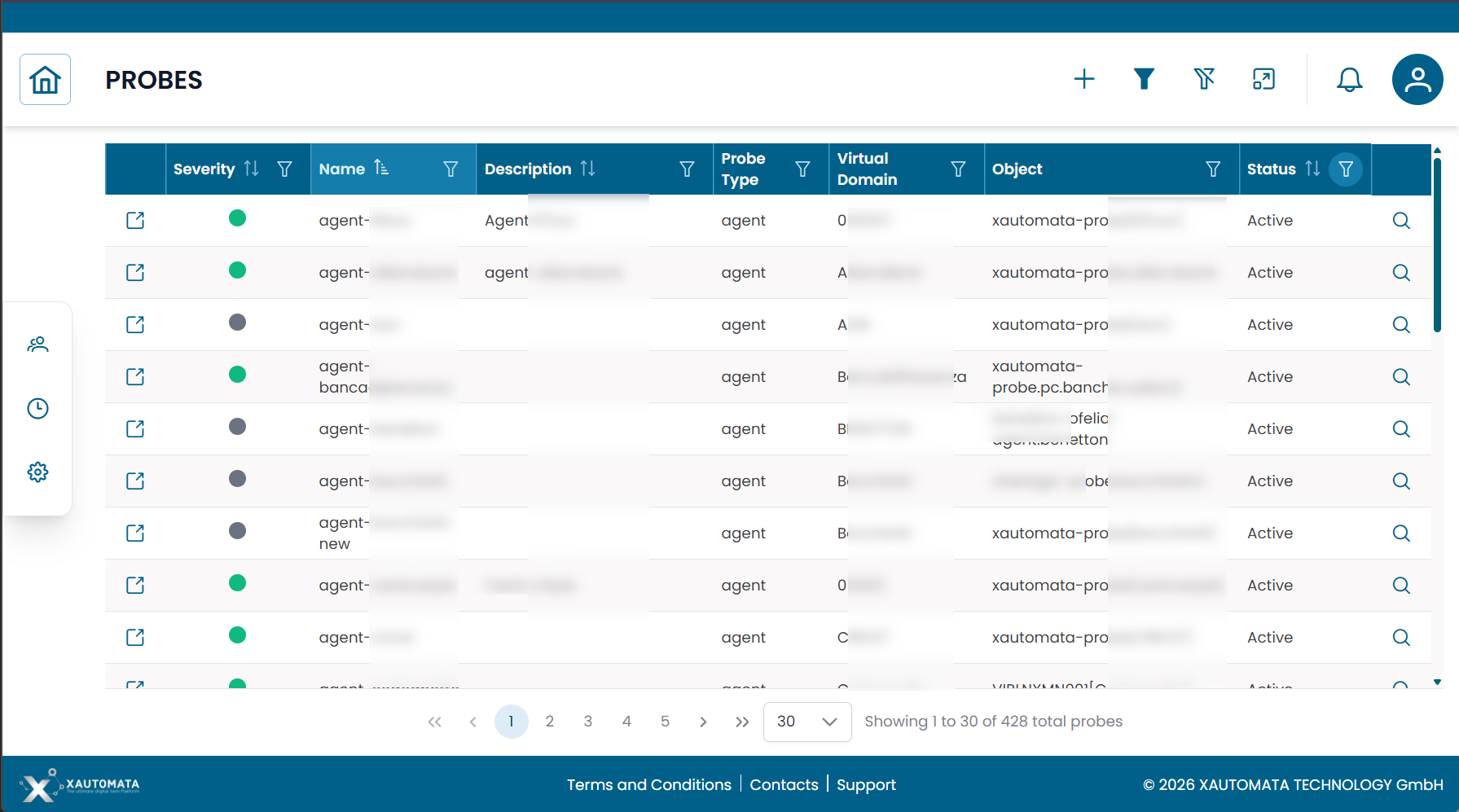Open the clock history icon in sidebar
The height and width of the screenshot is (812, 1459).
37,408
